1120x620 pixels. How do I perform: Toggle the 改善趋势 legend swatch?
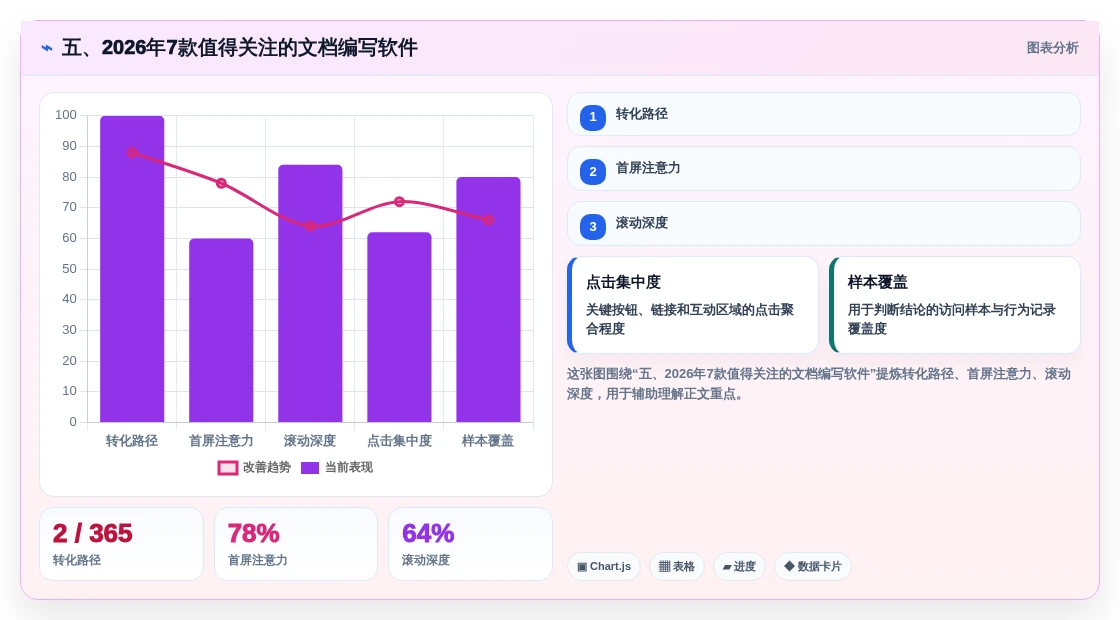[228, 468]
